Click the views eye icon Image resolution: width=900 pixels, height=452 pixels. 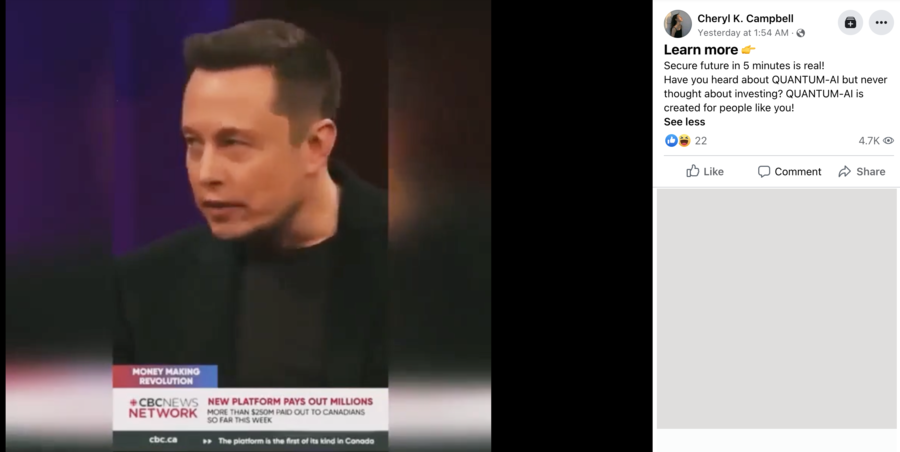click(x=889, y=141)
